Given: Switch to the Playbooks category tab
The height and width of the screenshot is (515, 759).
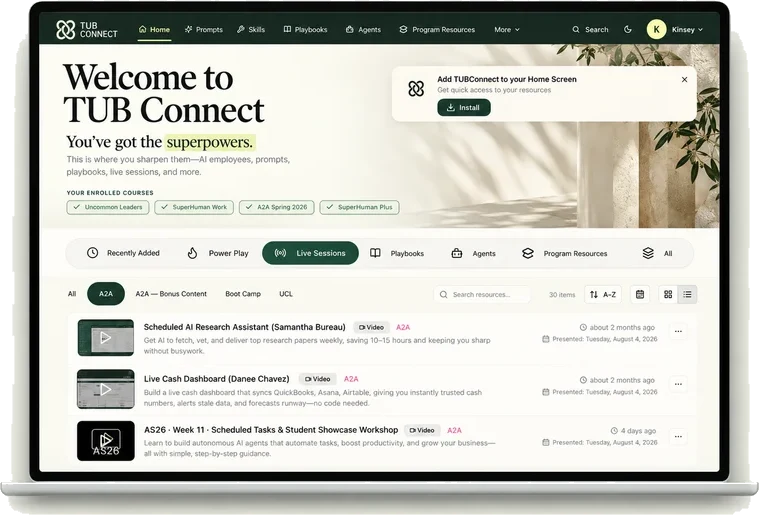Looking at the screenshot, I should (397, 253).
